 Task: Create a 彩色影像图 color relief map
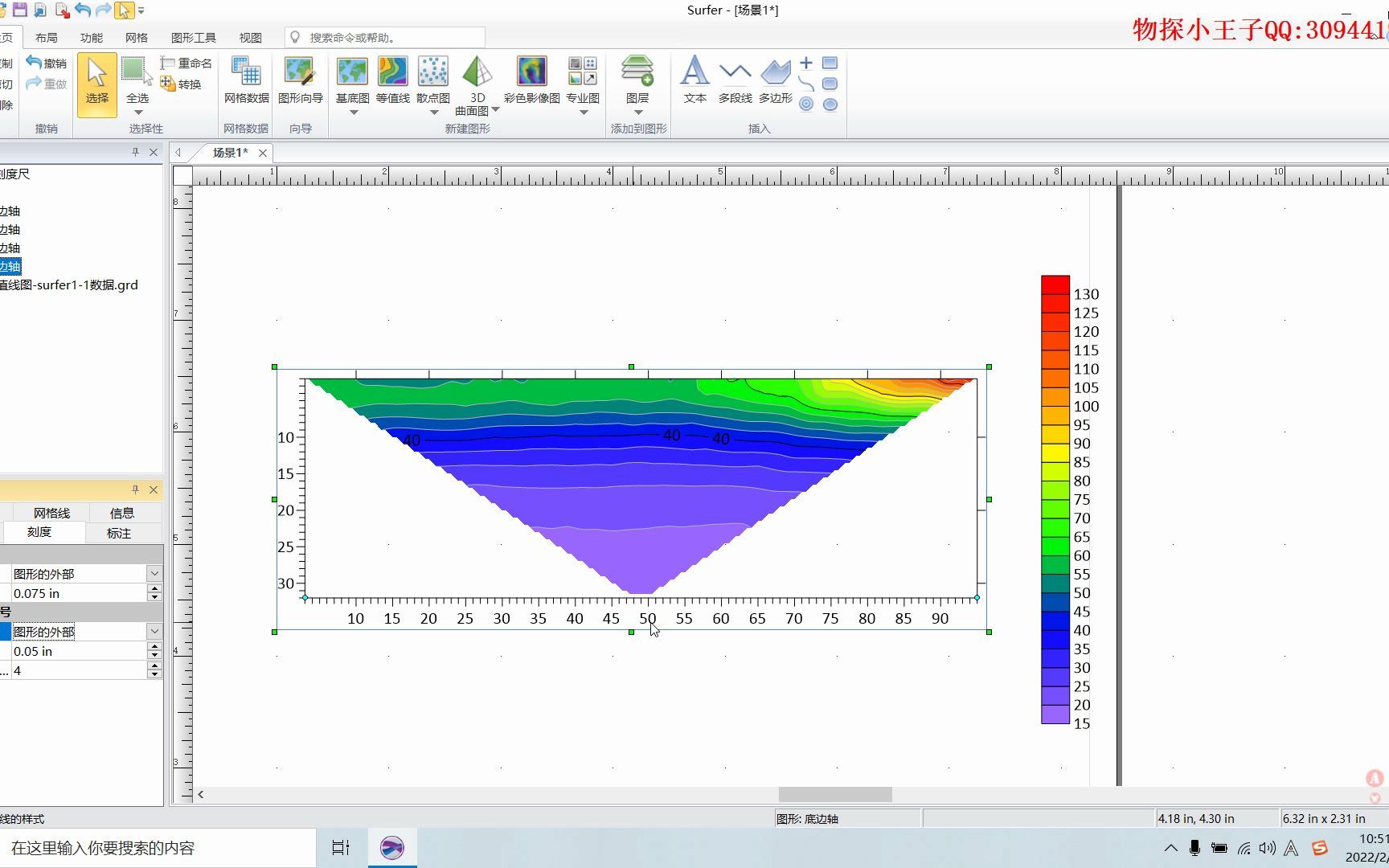tap(531, 80)
